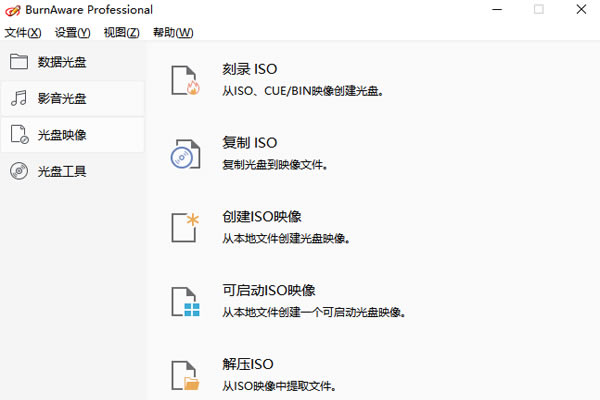The height and width of the screenshot is (400, 600).
Task: Select the 光盘映像 category label
Action: click(x=62, y=135)
